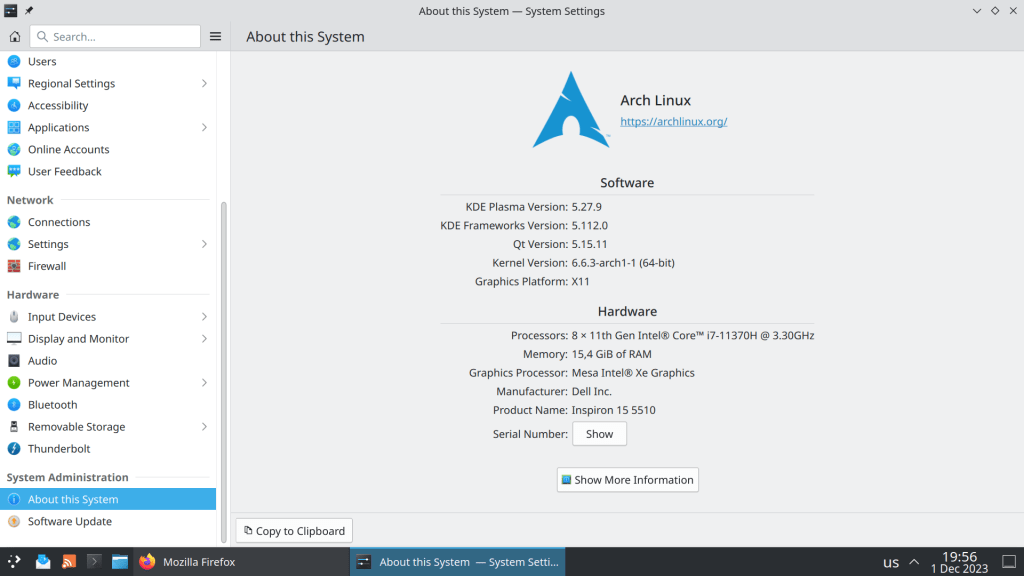1024x576 pixels.
Task: Open Online Accounts in the sidebar
Action: (x=68, y=150)
